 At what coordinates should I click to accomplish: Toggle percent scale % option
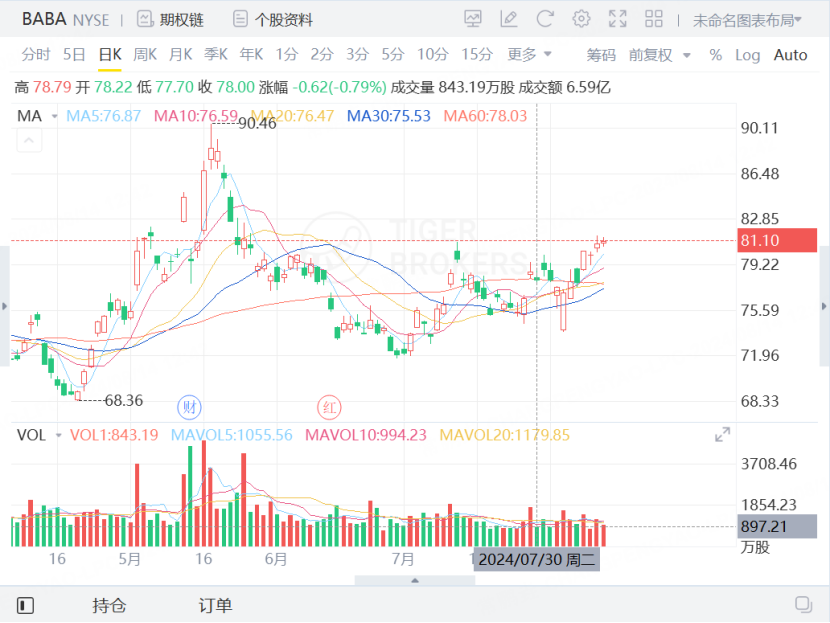click(716, 55)
